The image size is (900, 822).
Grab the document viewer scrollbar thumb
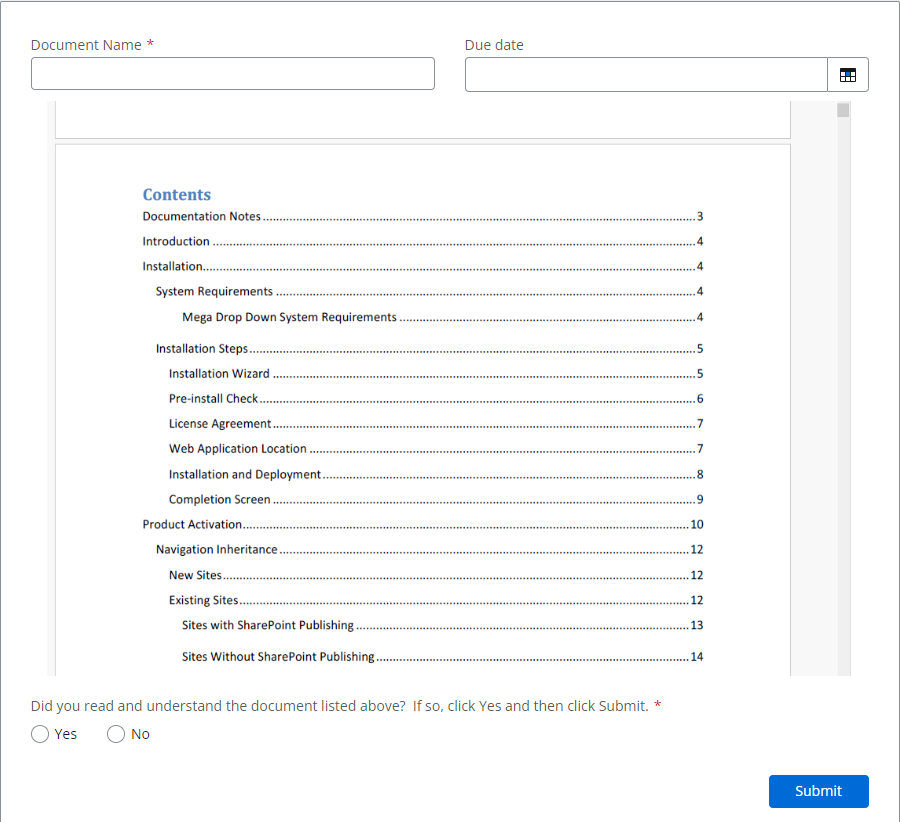(843, 110)
